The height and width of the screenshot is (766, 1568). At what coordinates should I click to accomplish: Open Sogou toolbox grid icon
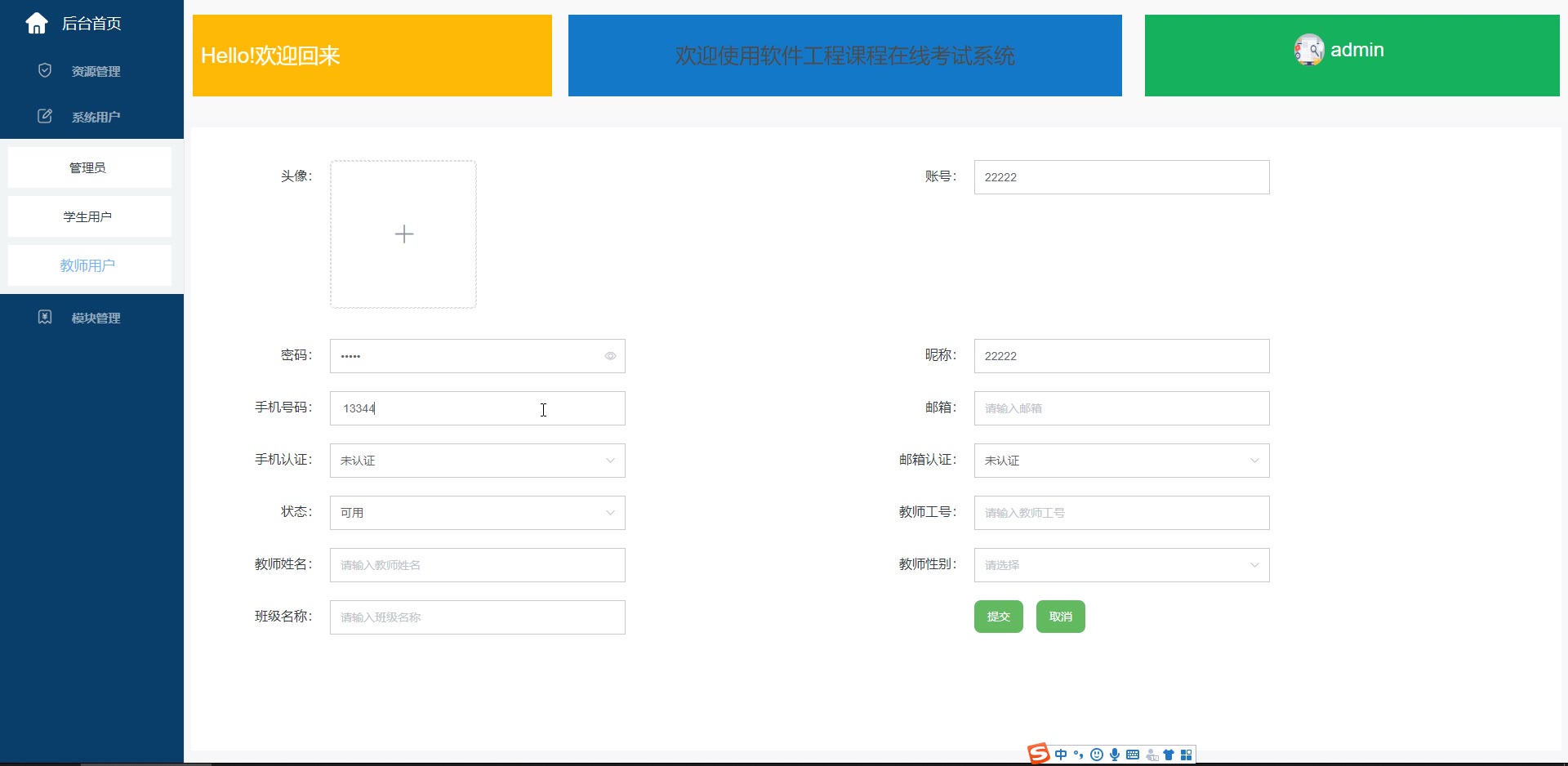tap(1187, 755)
